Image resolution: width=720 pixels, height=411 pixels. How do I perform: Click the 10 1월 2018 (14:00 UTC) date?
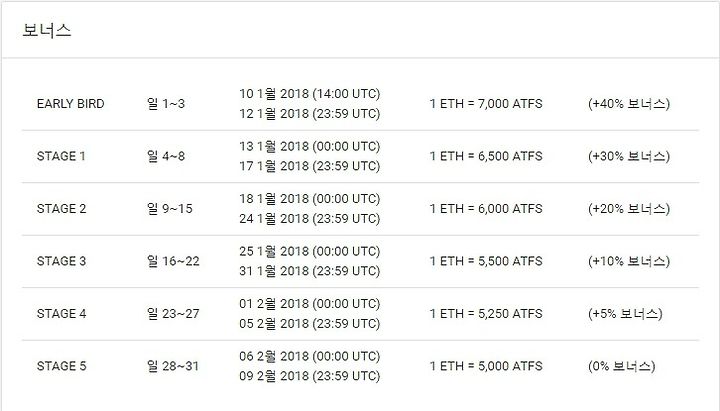(309, 94)
